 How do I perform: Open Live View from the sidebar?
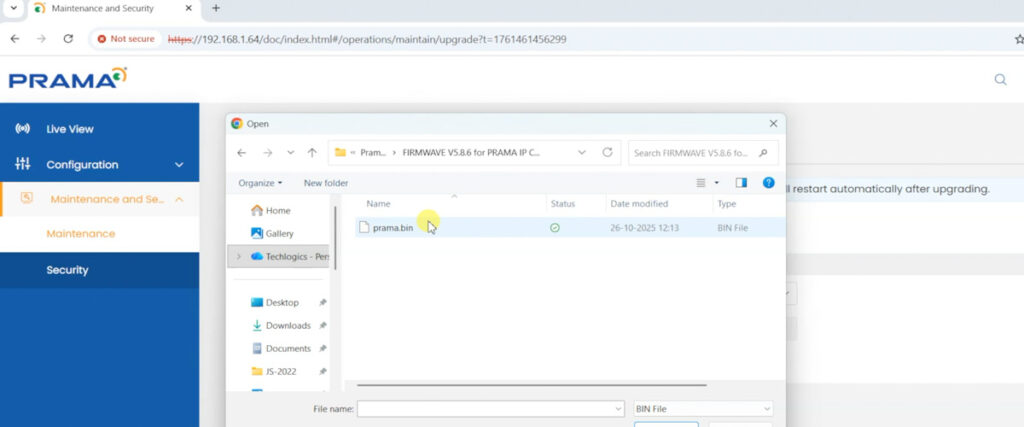69,129
